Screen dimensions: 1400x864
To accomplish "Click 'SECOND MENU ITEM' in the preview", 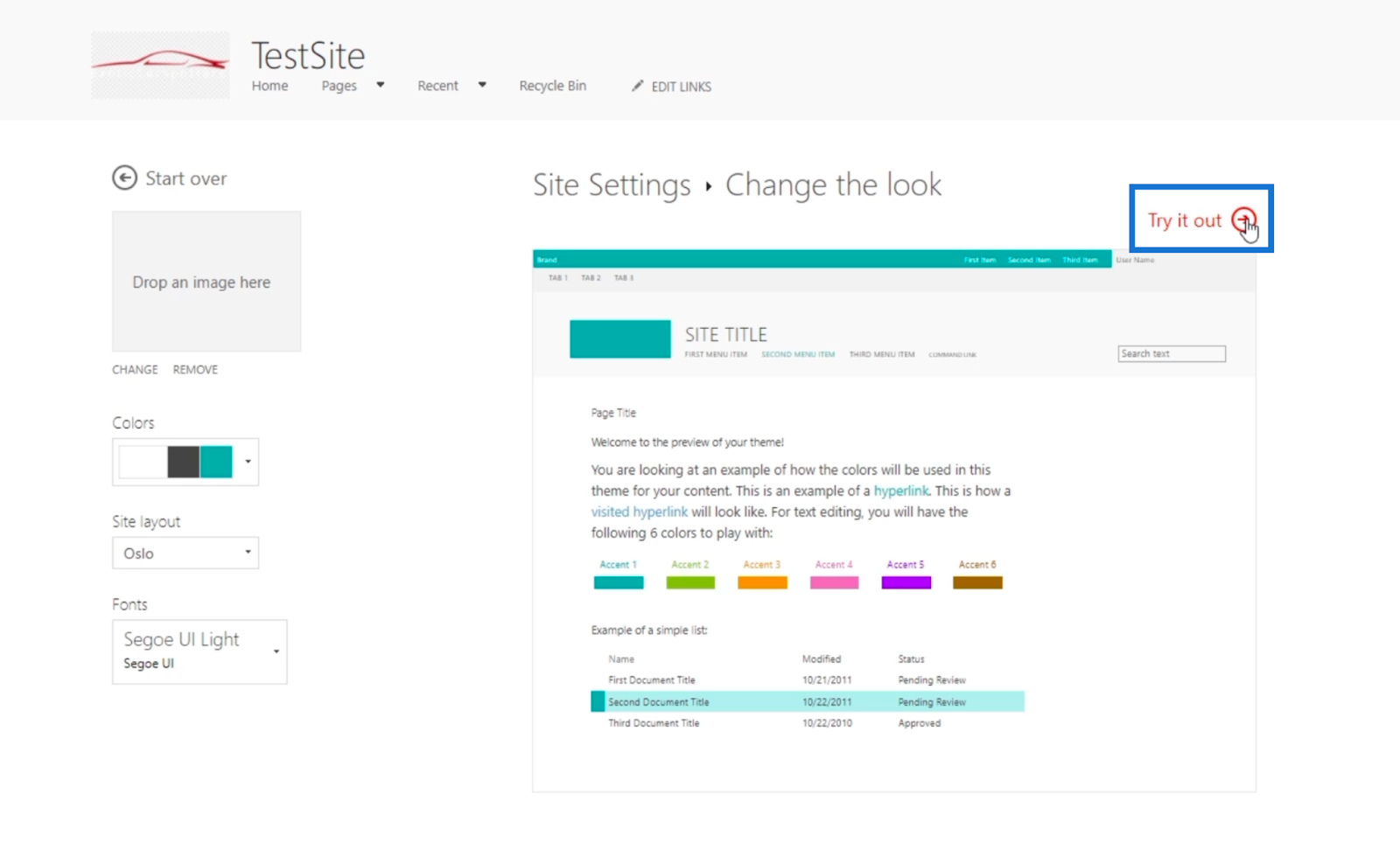I will pos(798,354).
